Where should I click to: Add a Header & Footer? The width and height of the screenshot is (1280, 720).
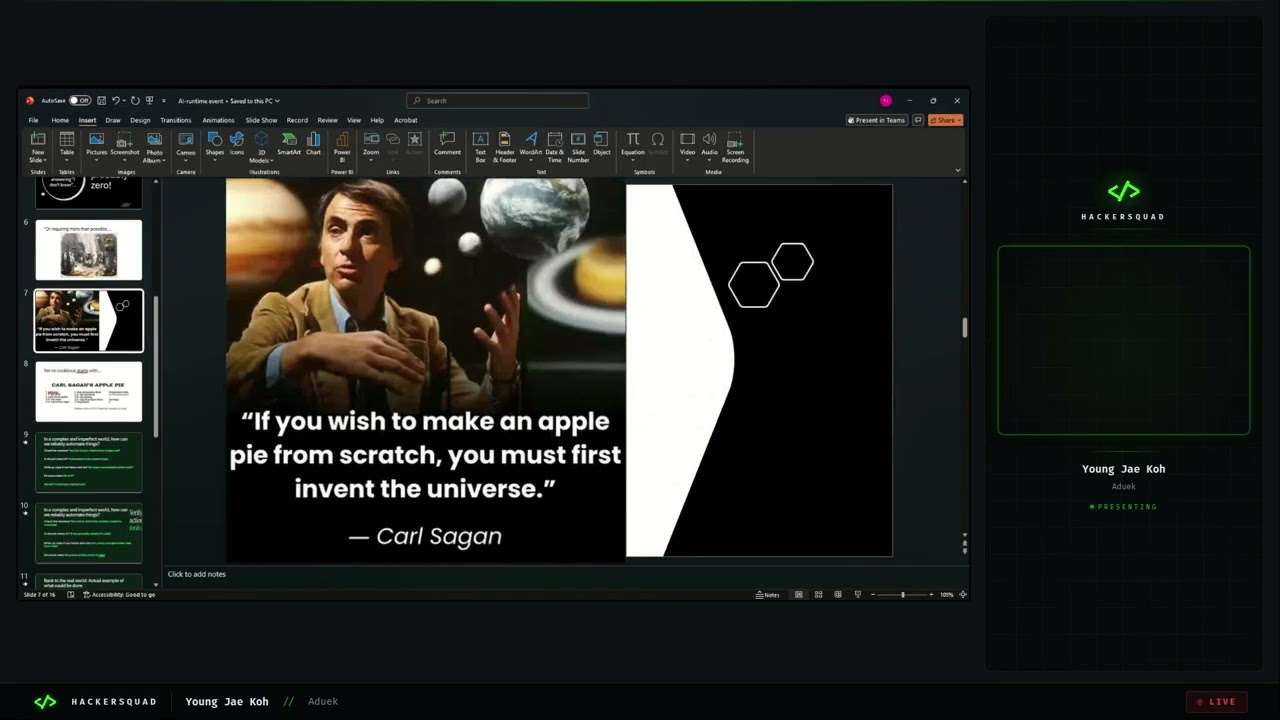click(505, 146)
